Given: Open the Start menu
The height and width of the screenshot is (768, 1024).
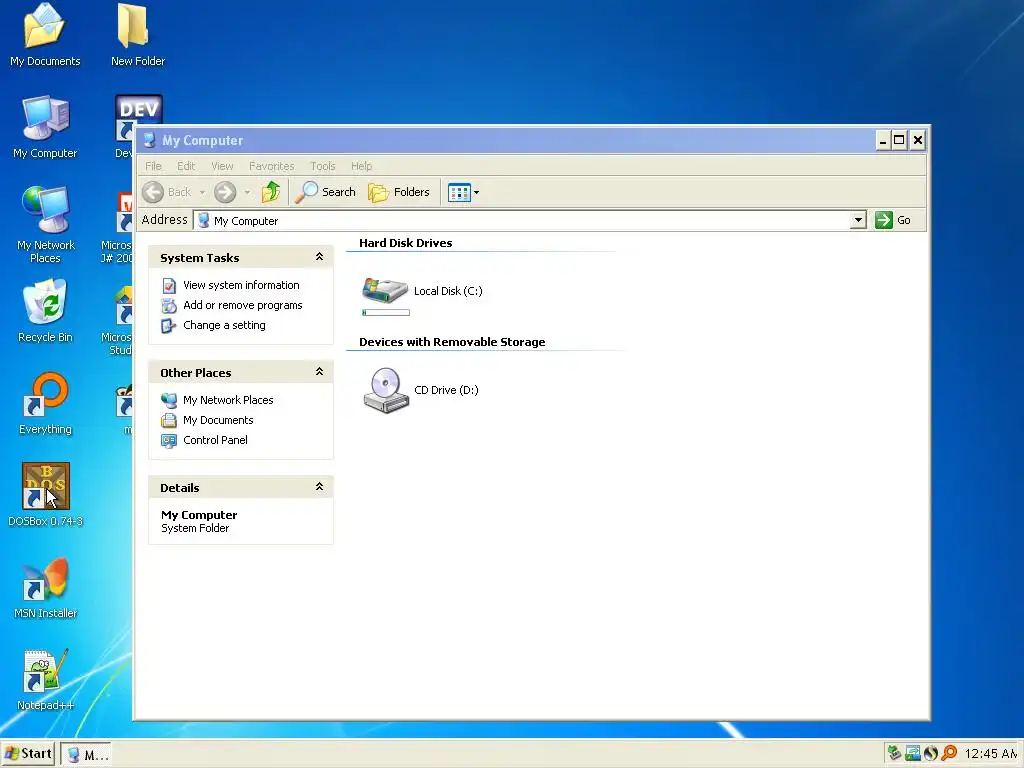Looking at the screenshot, I should coord(27,754).
